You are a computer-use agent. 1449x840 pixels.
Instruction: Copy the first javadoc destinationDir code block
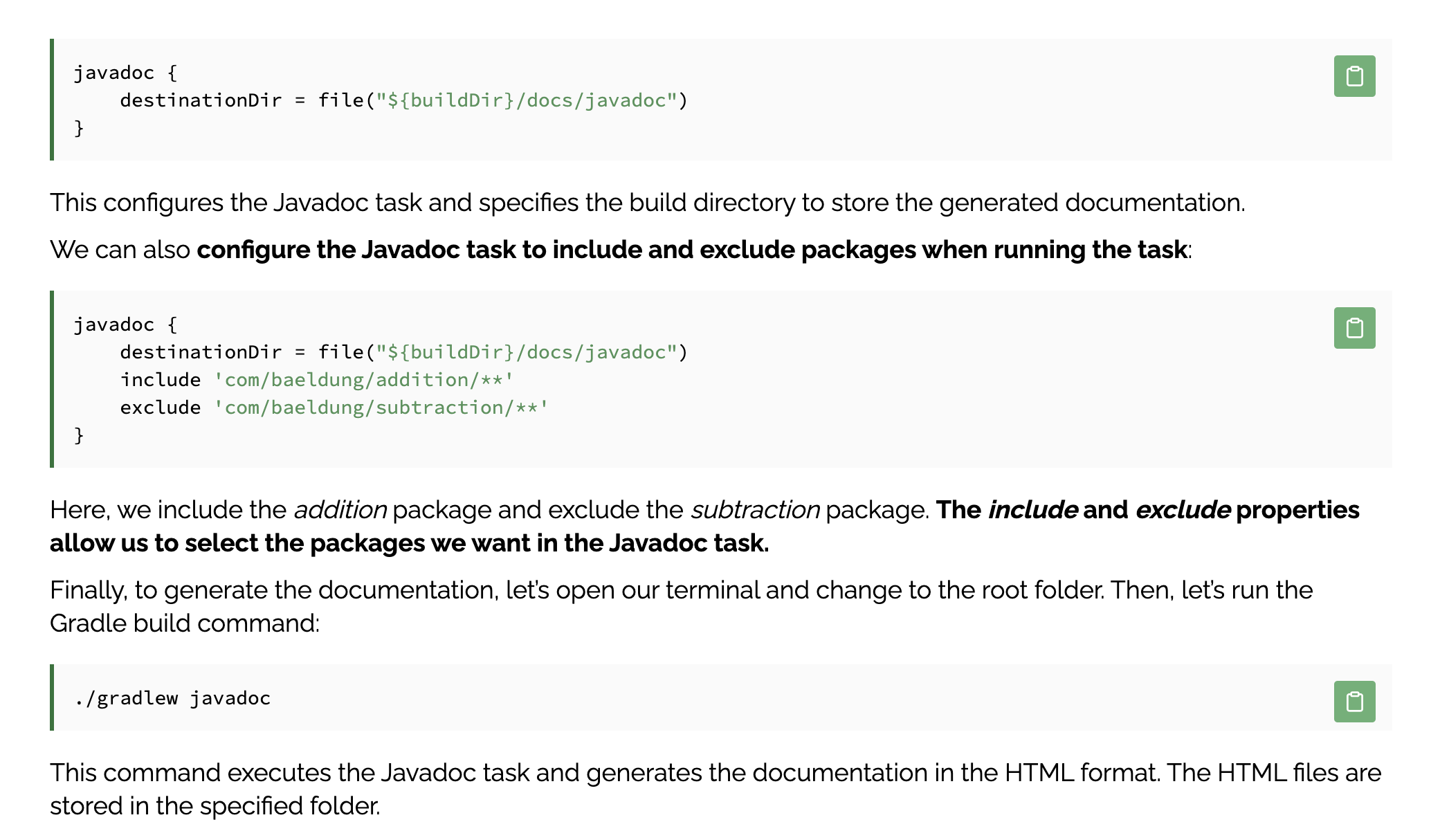(1354, 76)
